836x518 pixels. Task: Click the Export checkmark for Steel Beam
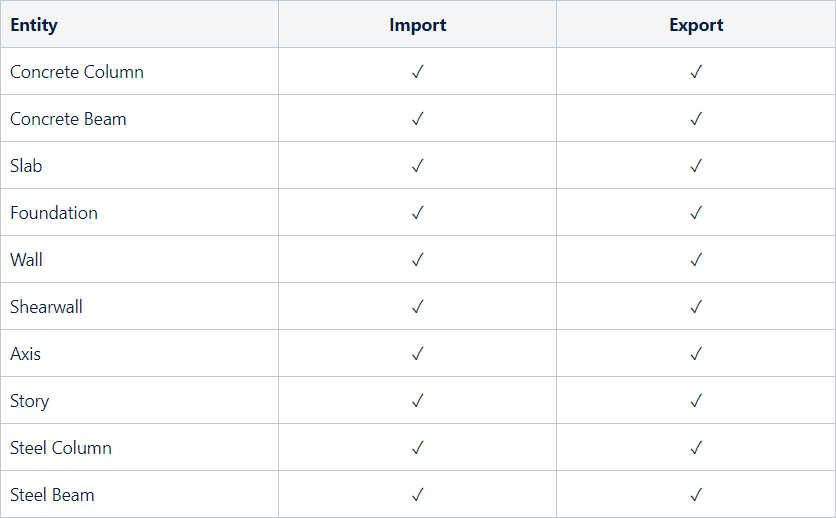tap(696, 495)
